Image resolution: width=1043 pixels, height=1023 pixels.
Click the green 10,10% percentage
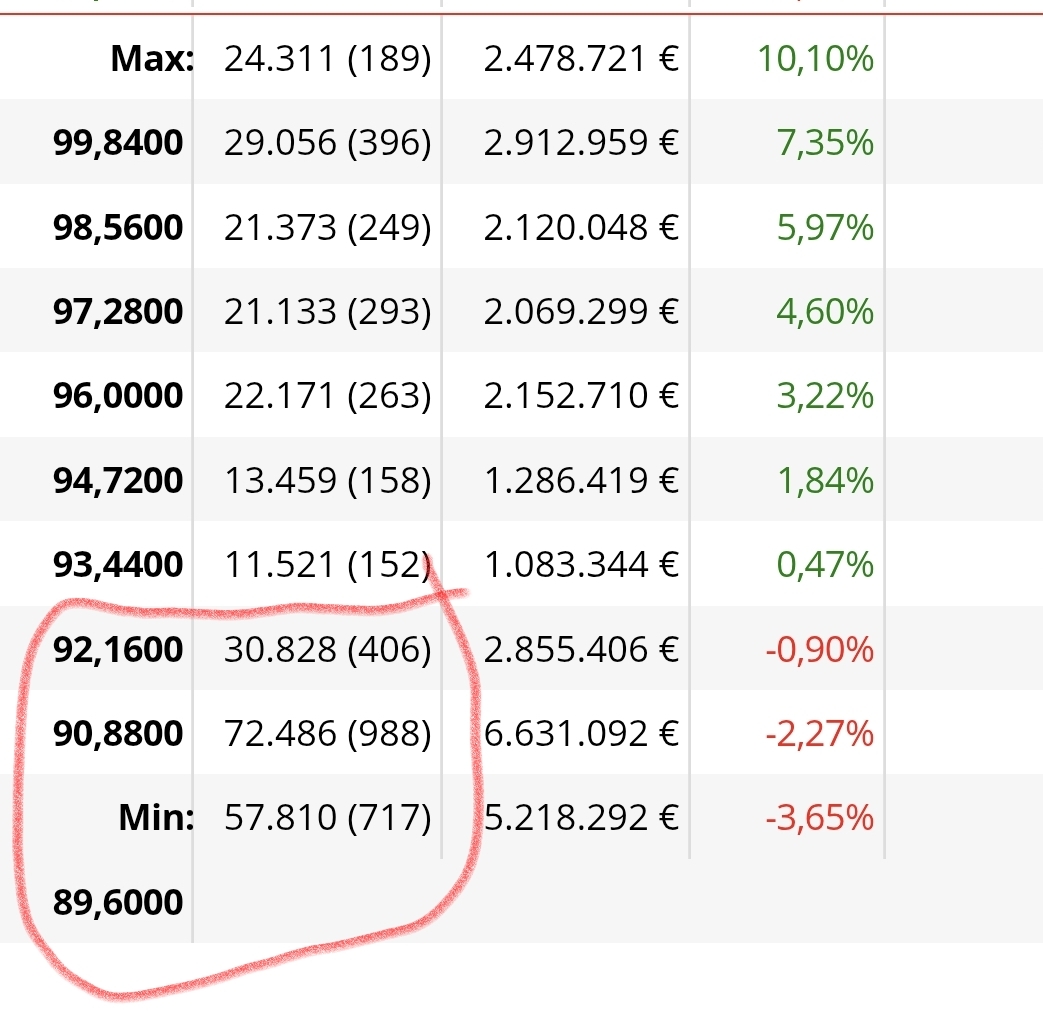tap(815, 59)
